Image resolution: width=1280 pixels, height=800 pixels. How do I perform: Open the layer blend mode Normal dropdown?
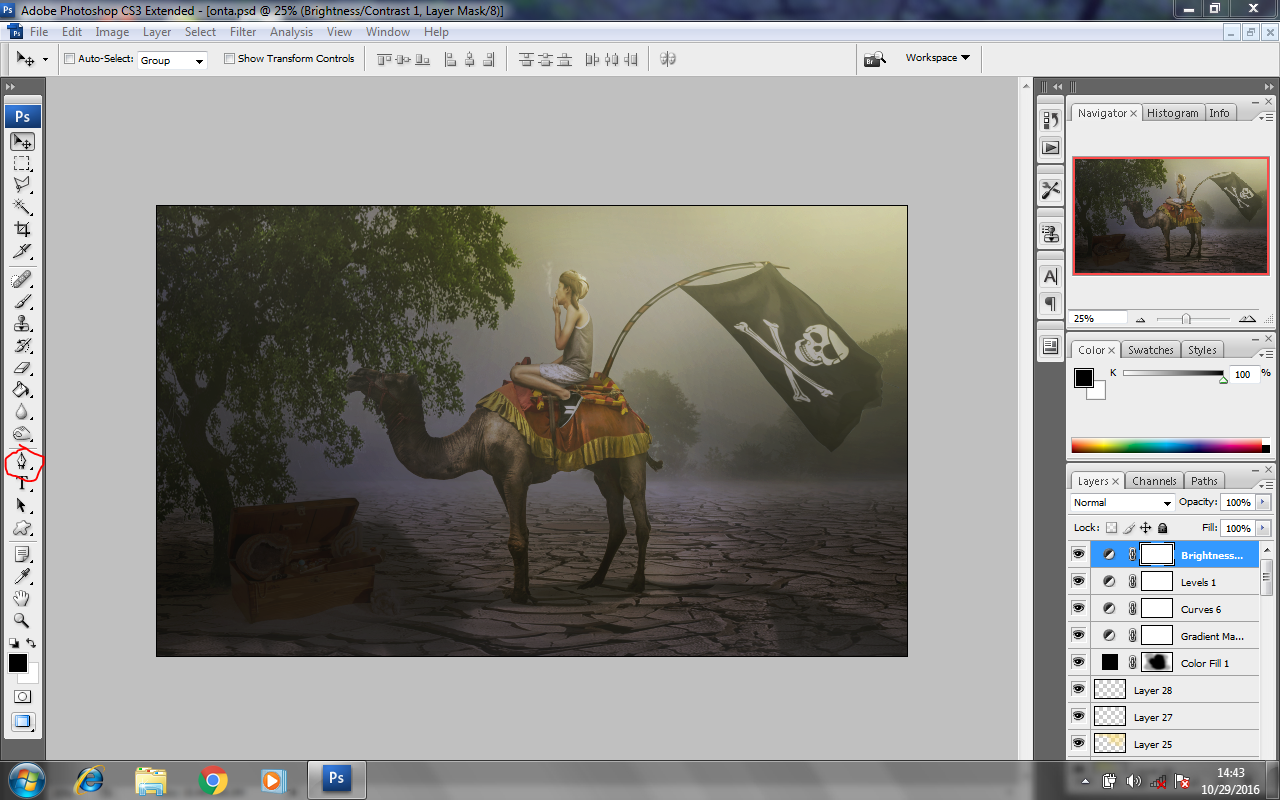point(1122,502)
